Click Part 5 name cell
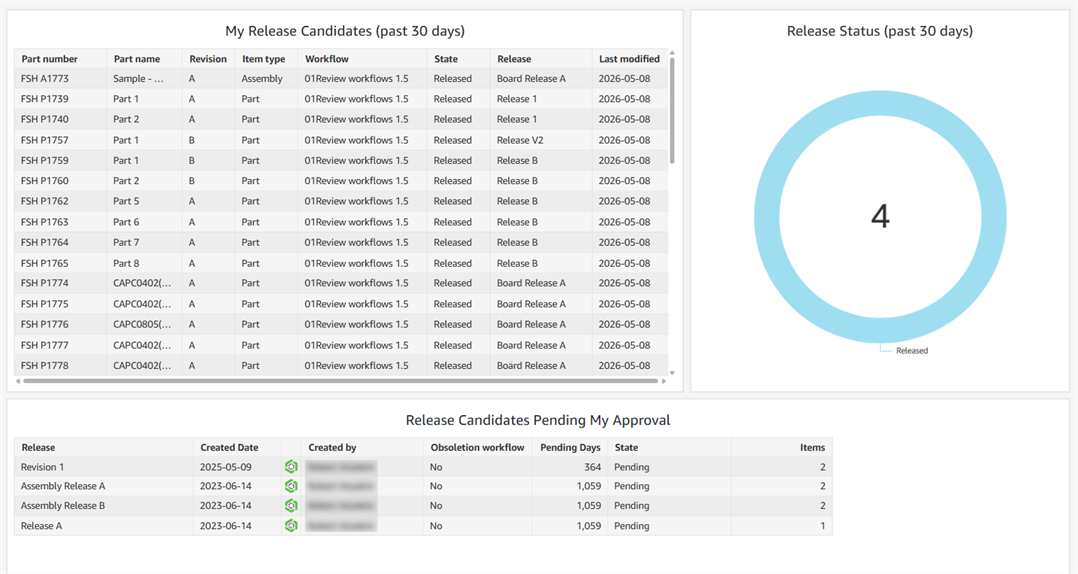The width and height of the screenshot is (1078, 574). point(126,201)
